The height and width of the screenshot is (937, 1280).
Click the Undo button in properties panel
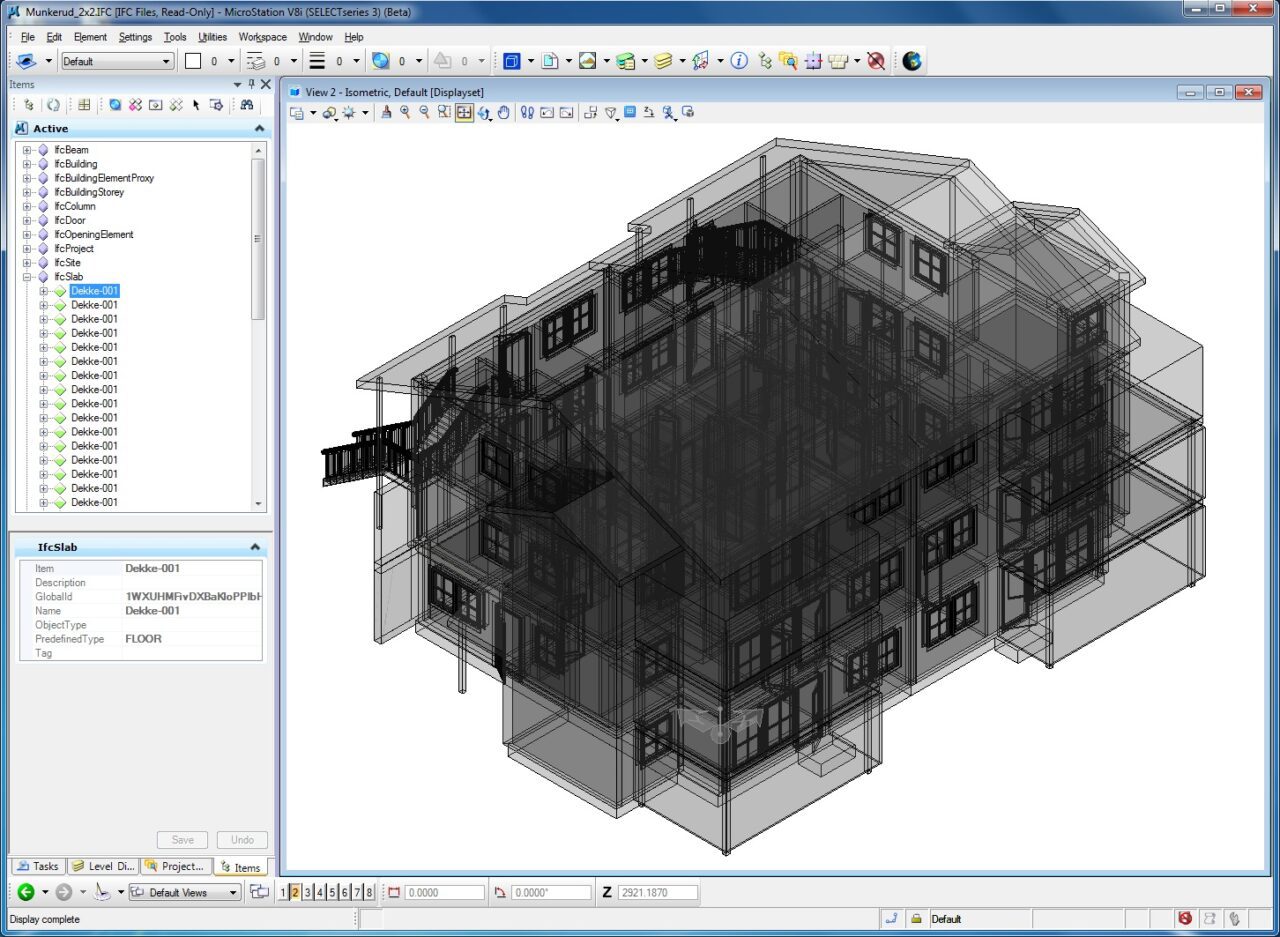click(x=242, y=840)
